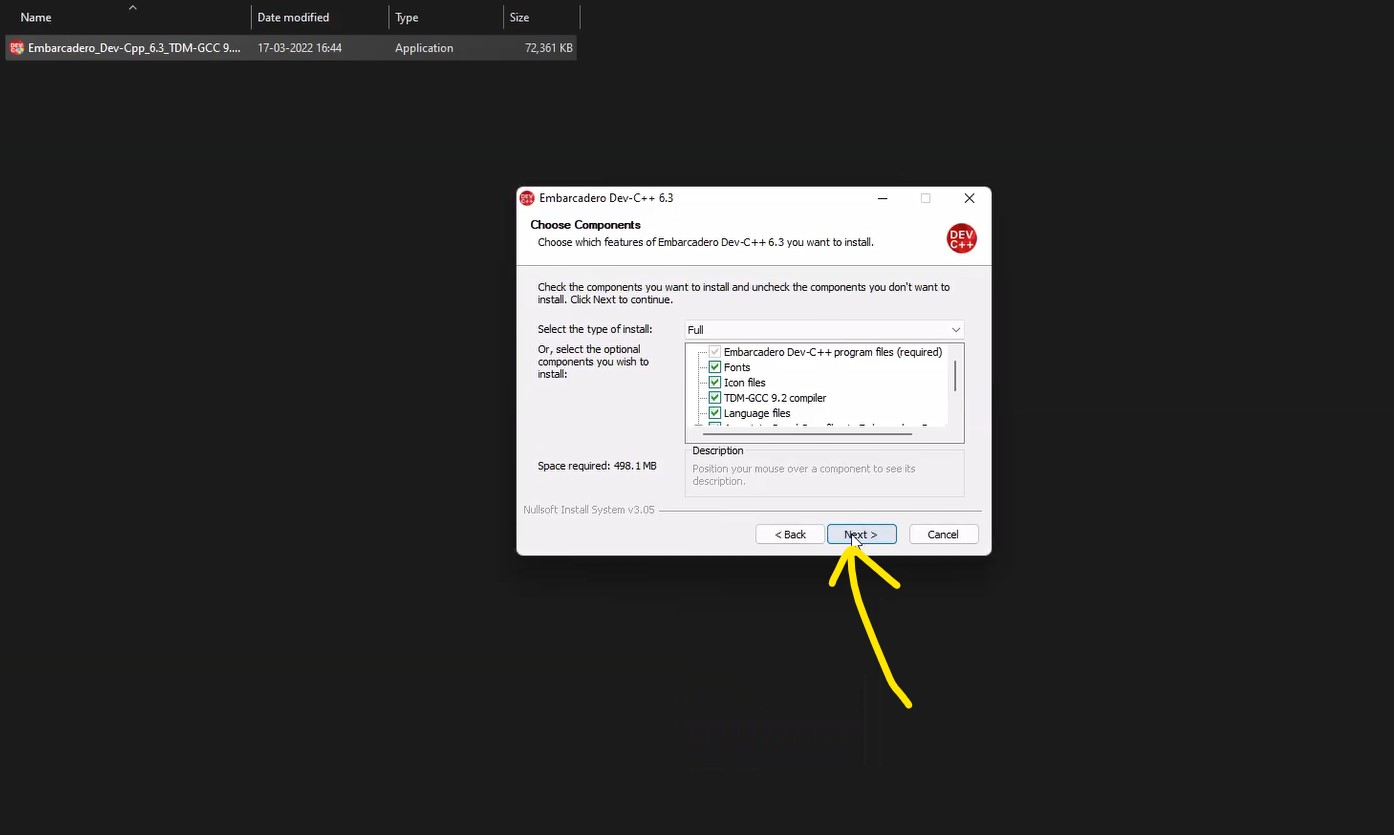Select the TDM-GCC 9.2 compiler label
This screenshot has height=835, width=1394.
(x=775, y=398)
